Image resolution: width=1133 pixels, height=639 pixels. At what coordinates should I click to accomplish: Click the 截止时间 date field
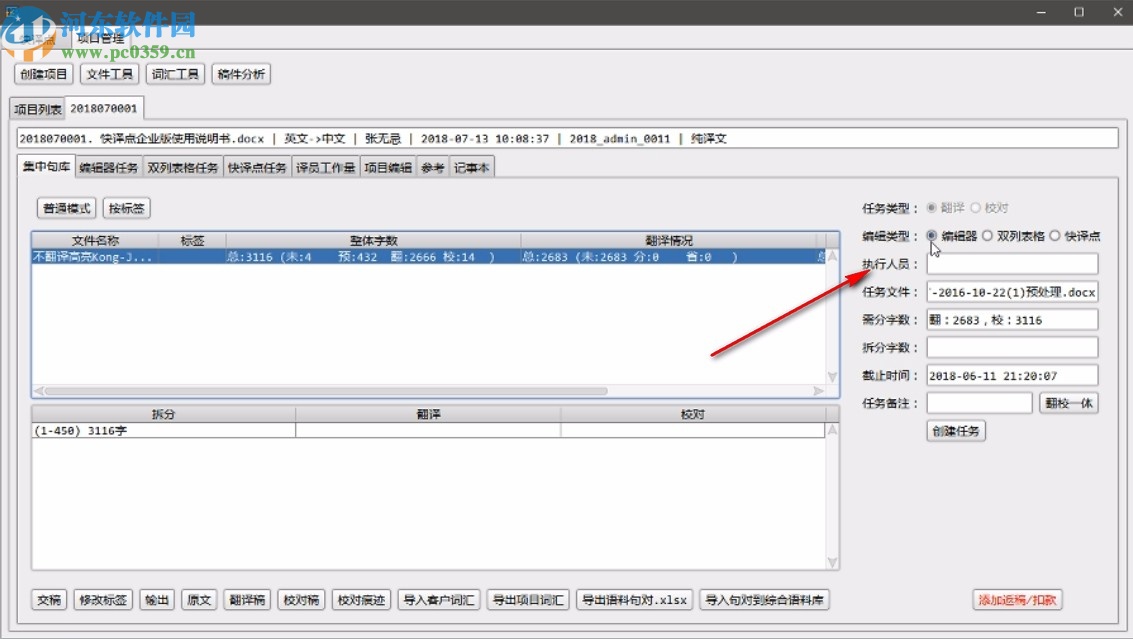coord(1012,376)
